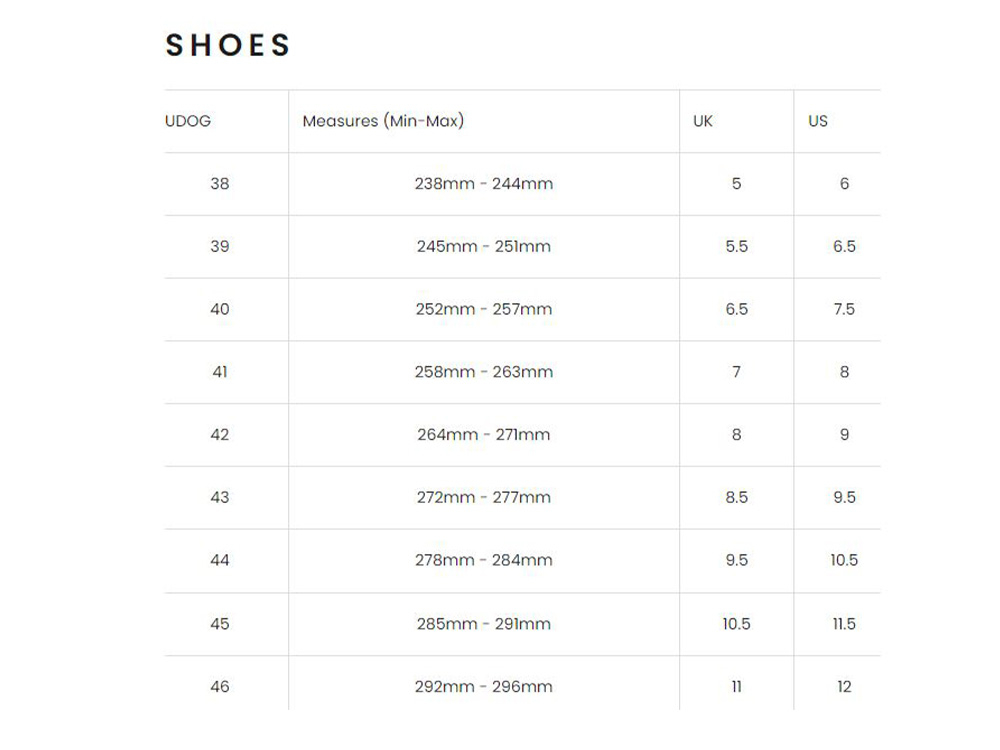Click US size 11.5 cell
The height and width of the screenshot is (750, 1000).
[x=844, y=624]
